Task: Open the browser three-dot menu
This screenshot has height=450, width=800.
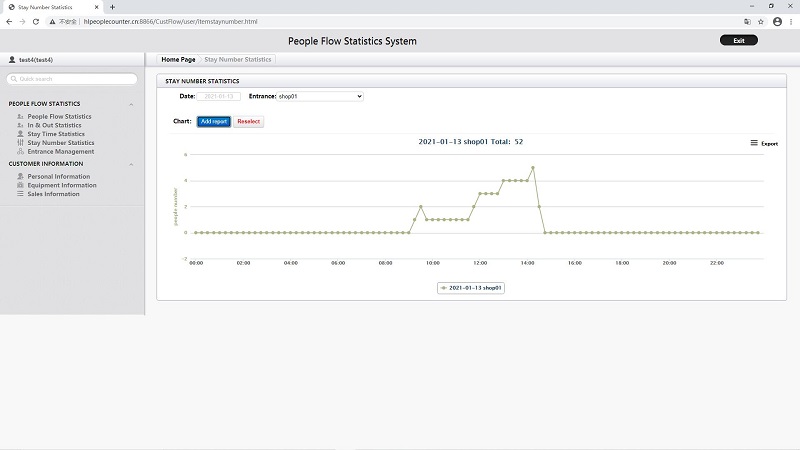Action: [x=791, y=21]
